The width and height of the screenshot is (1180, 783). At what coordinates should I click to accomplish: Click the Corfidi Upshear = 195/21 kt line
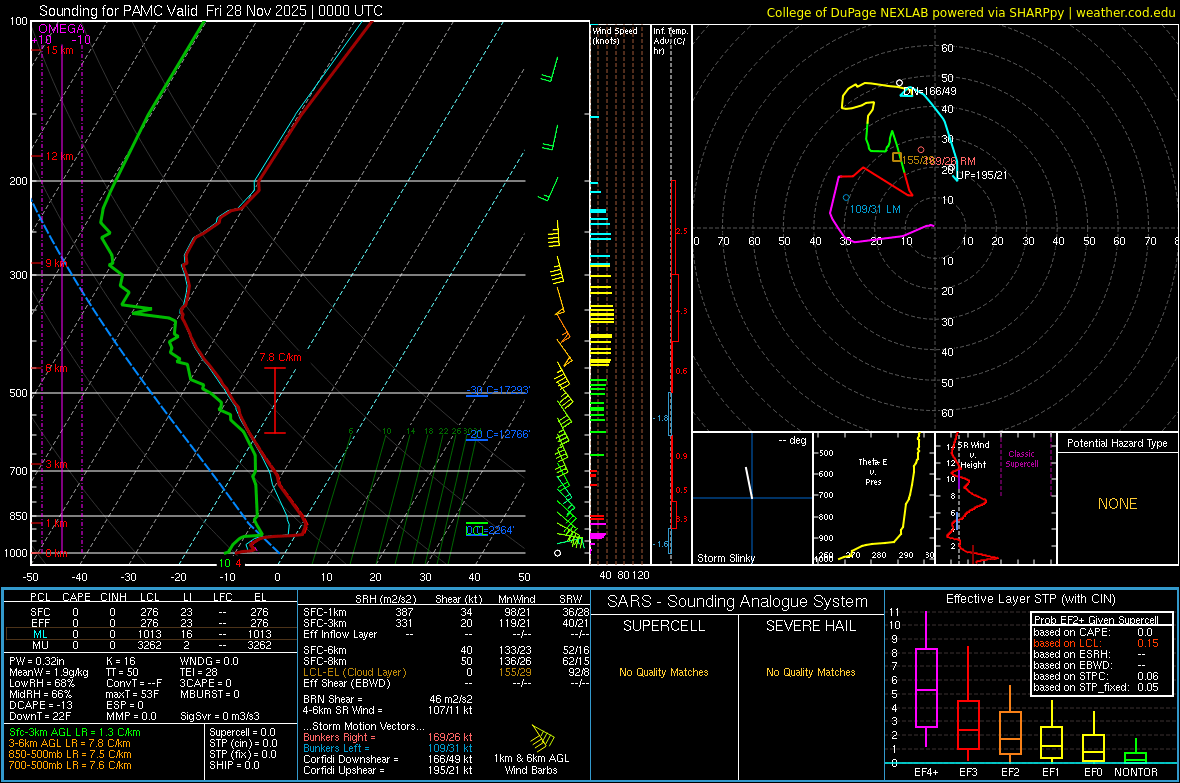click(x=388, y=770)
